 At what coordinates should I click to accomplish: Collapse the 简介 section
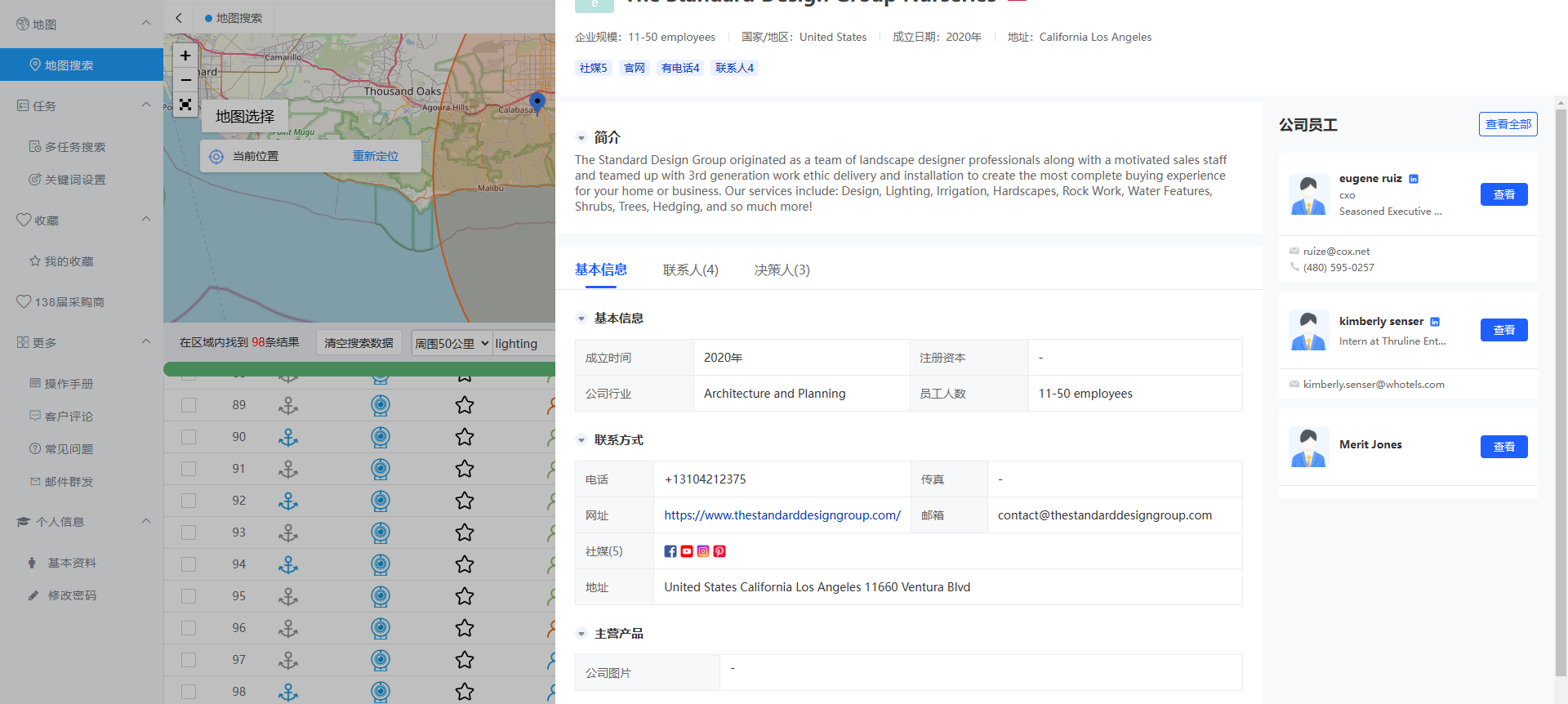[581, 138]
